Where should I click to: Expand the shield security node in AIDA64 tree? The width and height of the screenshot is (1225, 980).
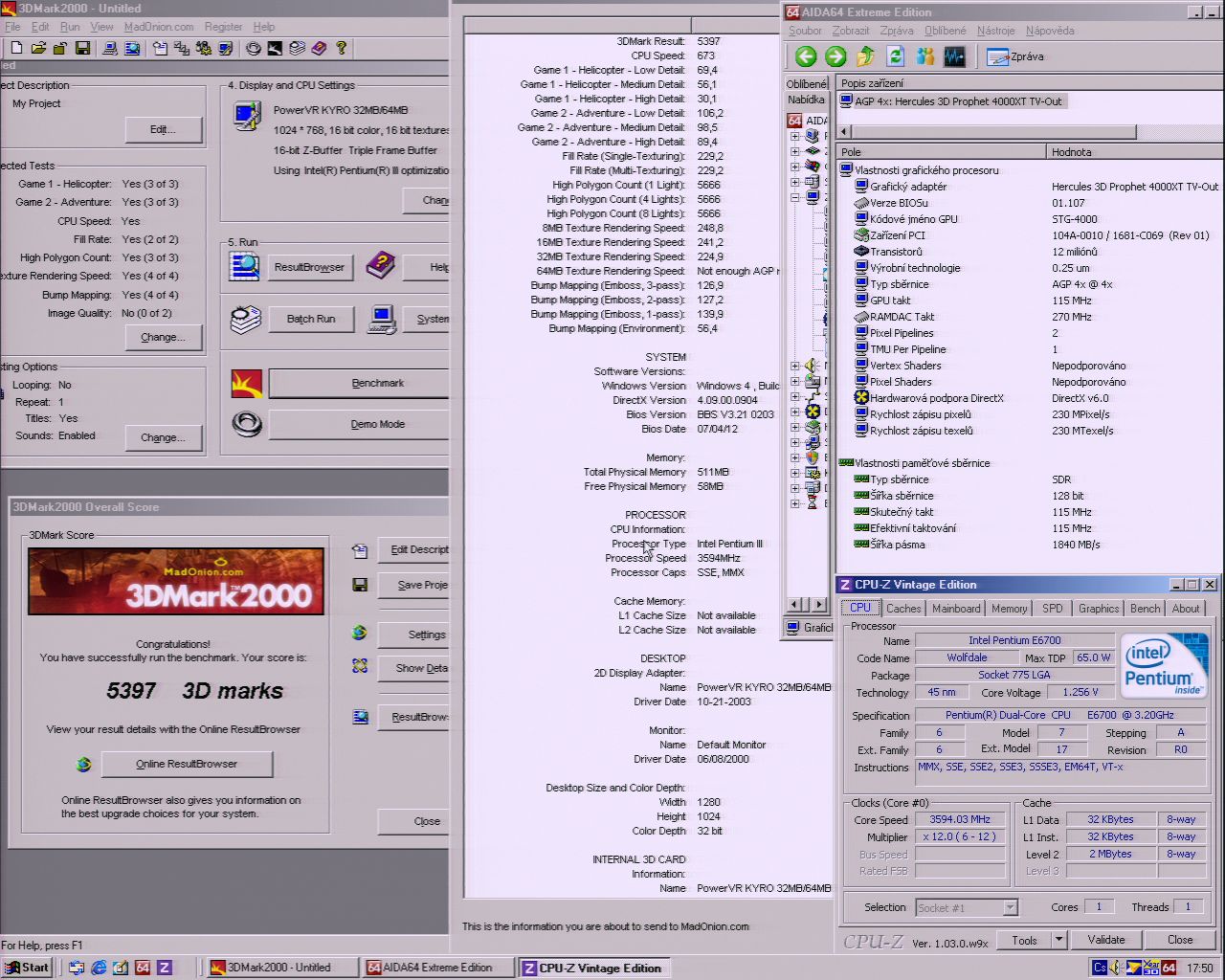pyautogui.click(x=794, y=457)
